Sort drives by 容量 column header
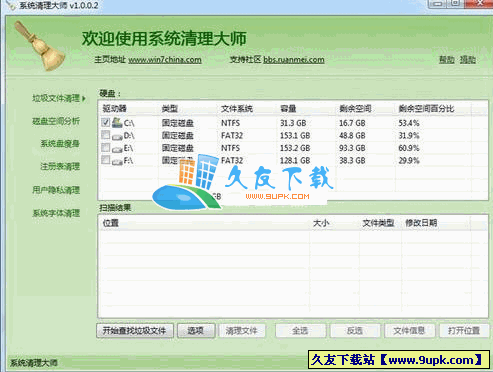The image size is (493, 372). tap(307, 109)
